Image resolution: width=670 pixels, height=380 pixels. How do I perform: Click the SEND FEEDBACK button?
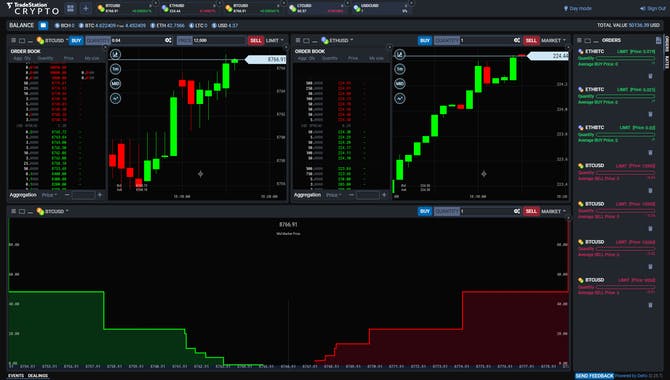pyautogui.click(x=594, y=376)
